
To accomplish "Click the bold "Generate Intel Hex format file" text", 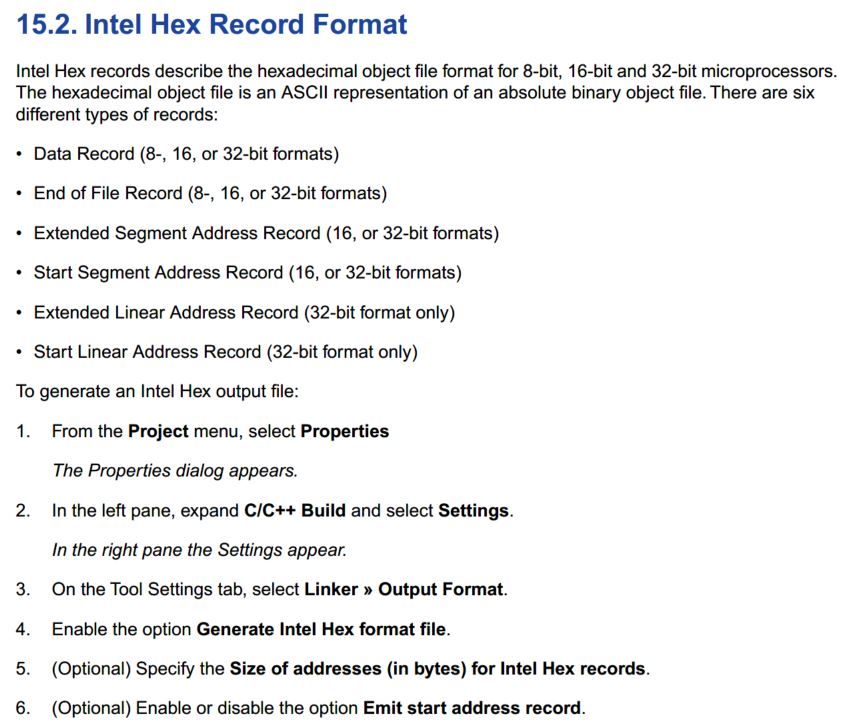I will pyautogui.click(x=321, y=629).
